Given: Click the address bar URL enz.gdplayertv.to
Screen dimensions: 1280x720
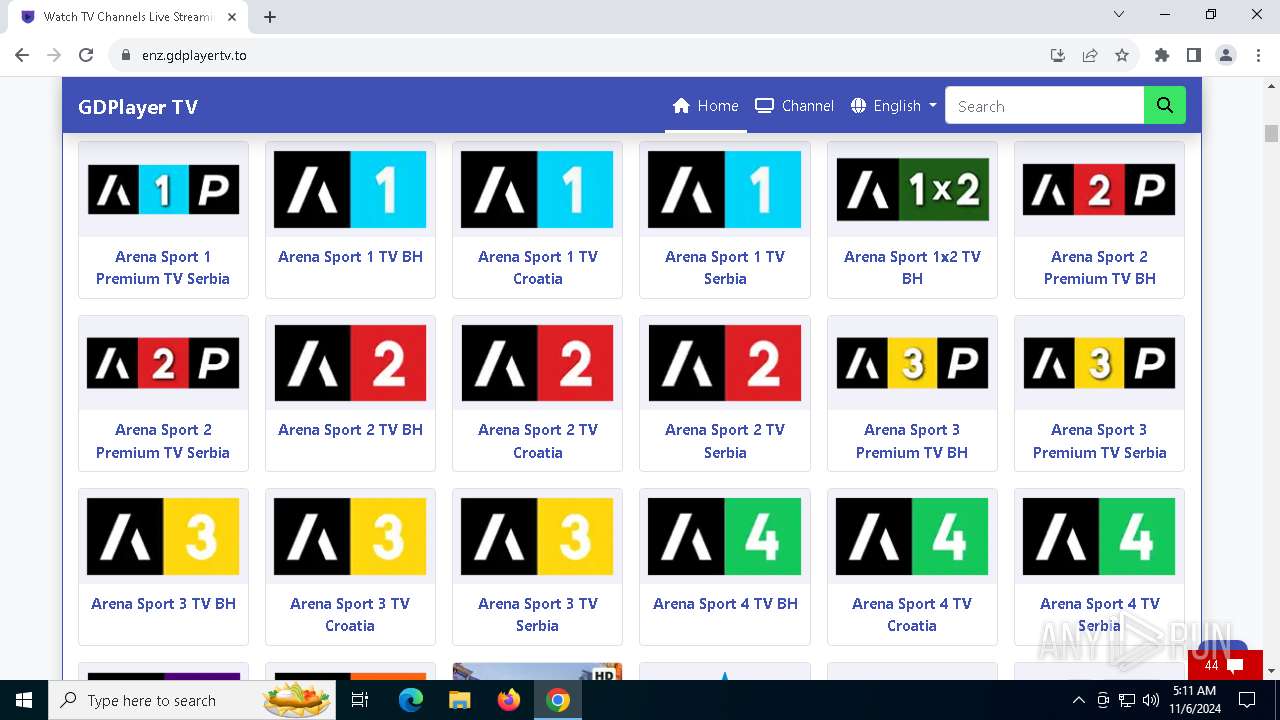Looking at the screenshot, I should pyautogui.click(x=194, y=55).
